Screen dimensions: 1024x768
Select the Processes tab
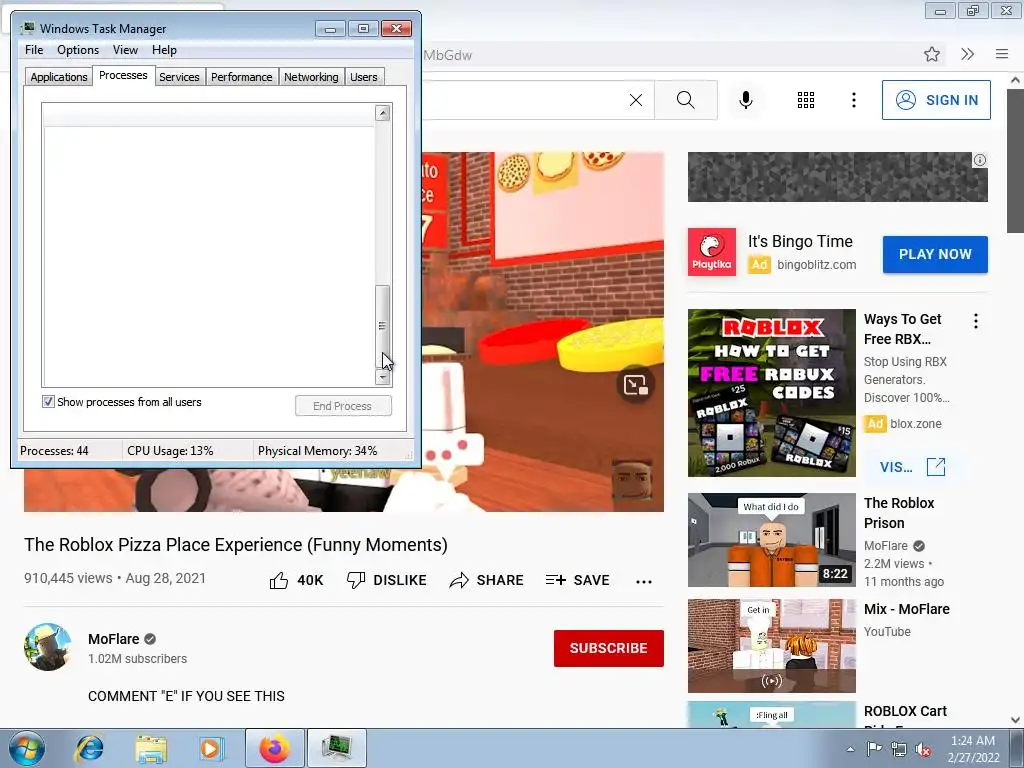[x=123, y=76]
